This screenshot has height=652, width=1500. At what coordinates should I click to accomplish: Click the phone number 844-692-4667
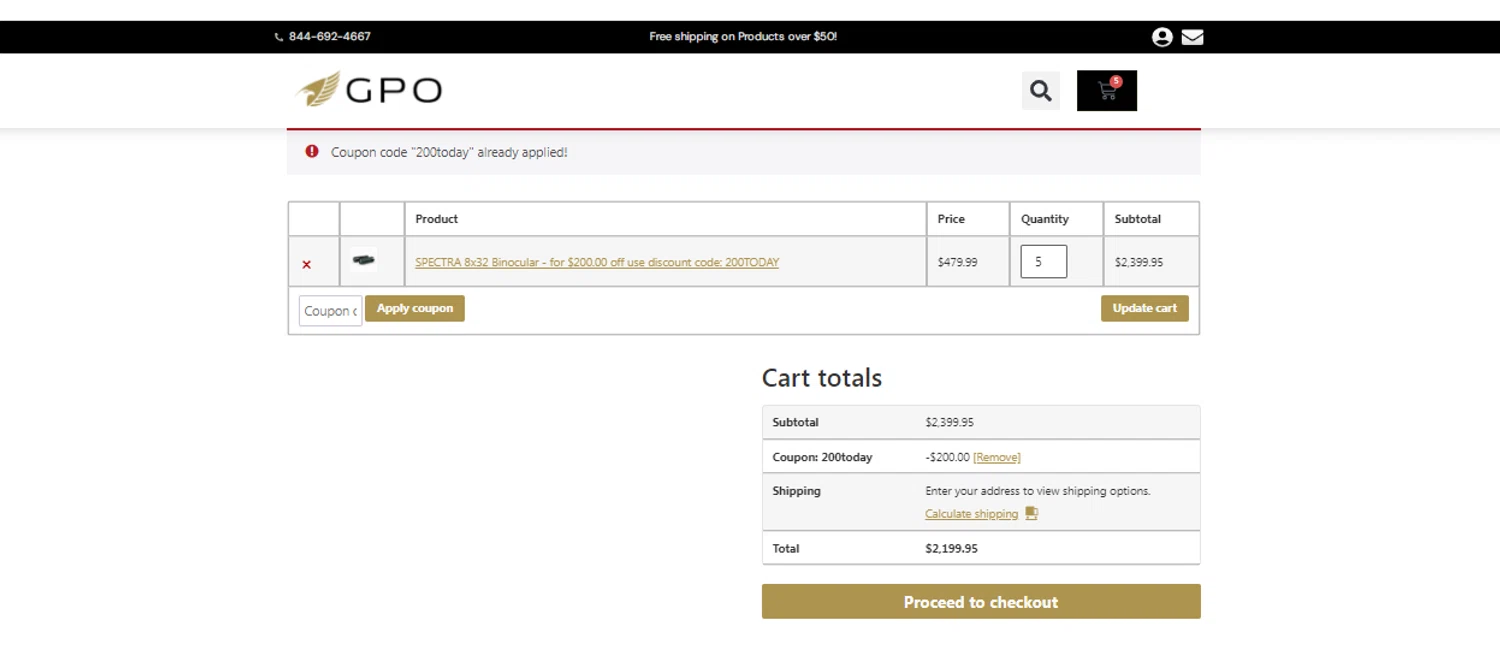330,36
